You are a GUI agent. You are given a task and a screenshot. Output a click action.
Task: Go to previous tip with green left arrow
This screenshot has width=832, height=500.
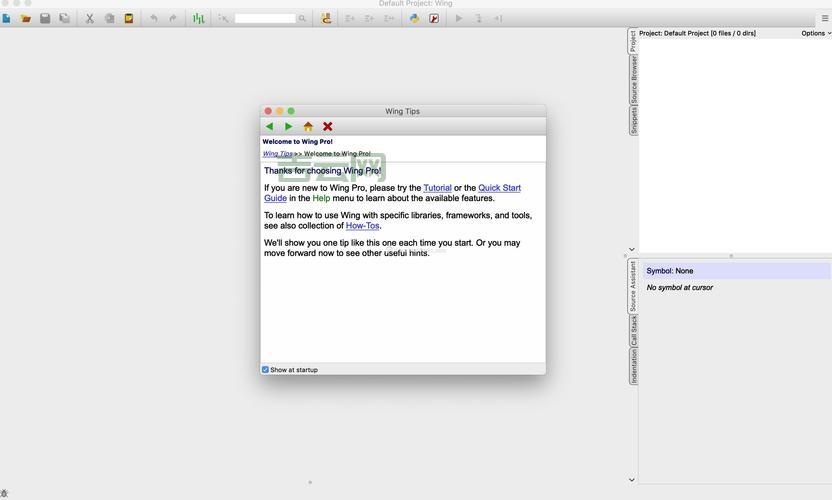point(269,126)
